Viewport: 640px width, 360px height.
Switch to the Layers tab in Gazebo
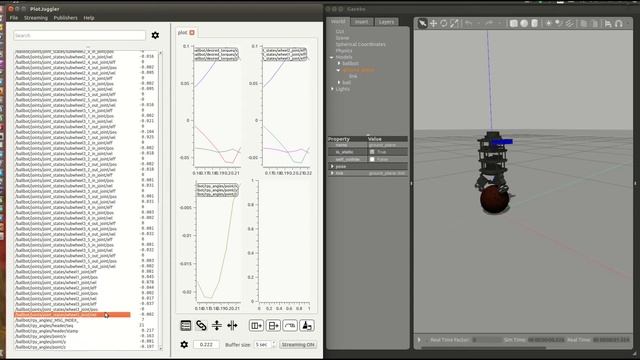386,22
